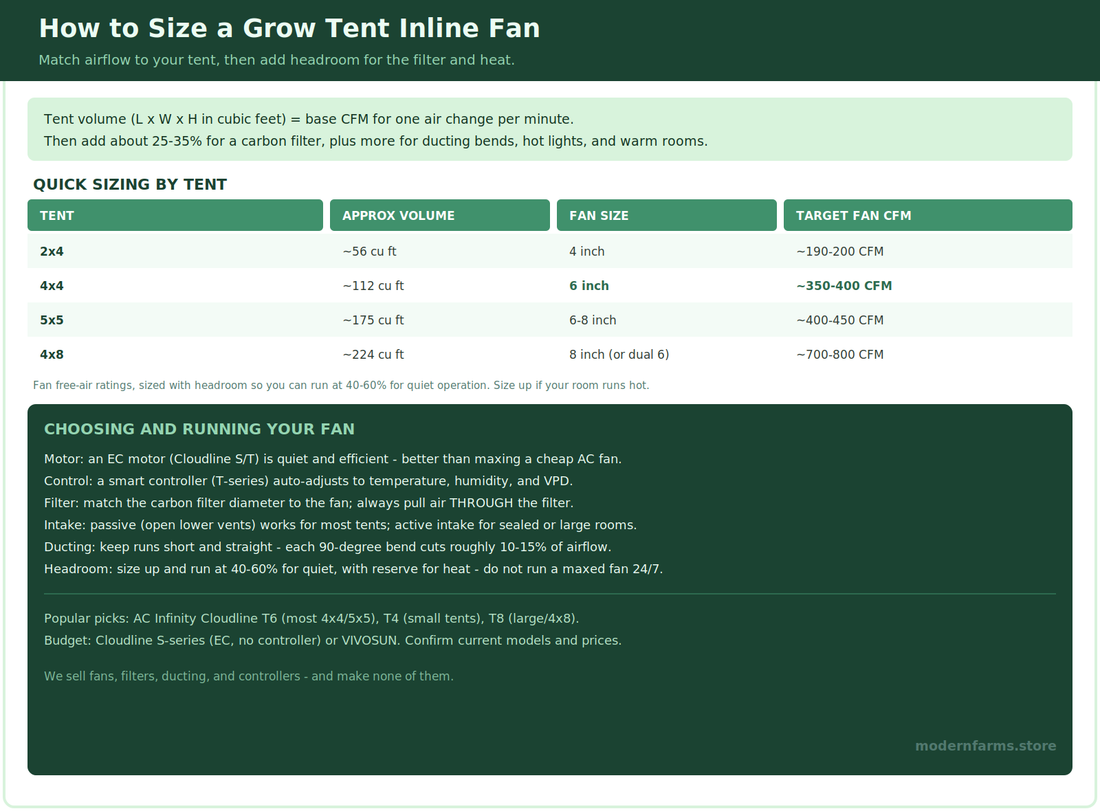Click the subtitle 'Match airflow to your tent' line
This screenshot has width=1100, height=811.
click(276, 60)
